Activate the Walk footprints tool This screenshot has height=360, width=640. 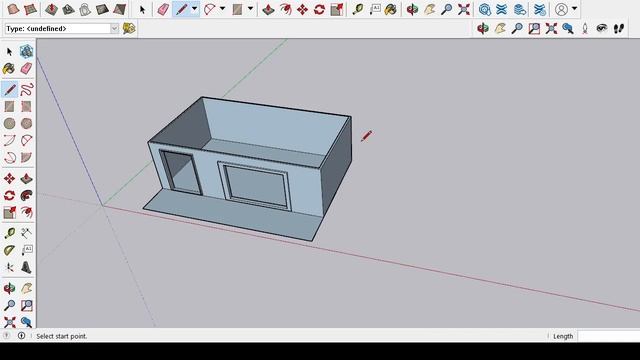point(619,29)
